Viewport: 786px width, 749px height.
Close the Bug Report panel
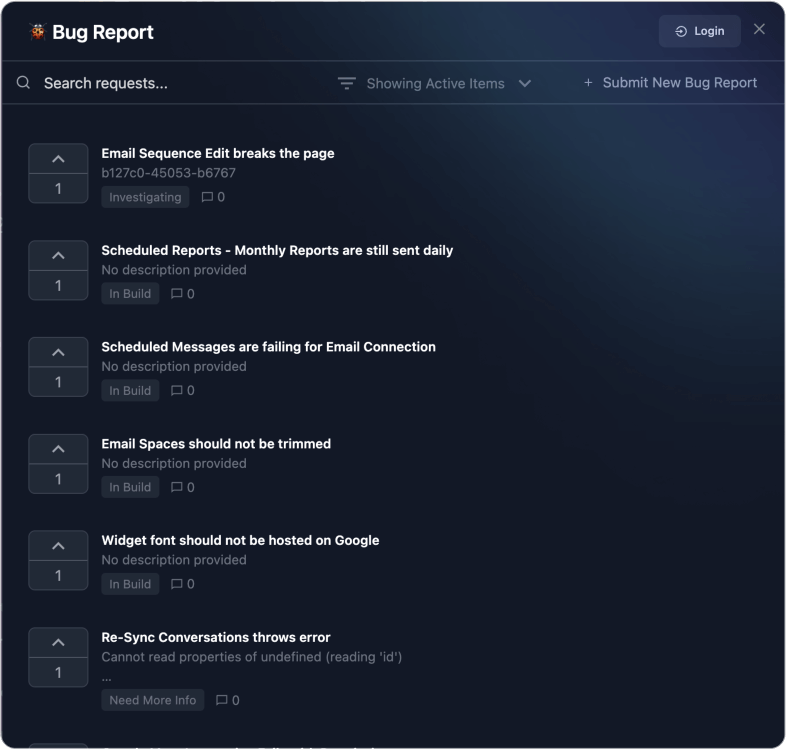coord(759,29)
